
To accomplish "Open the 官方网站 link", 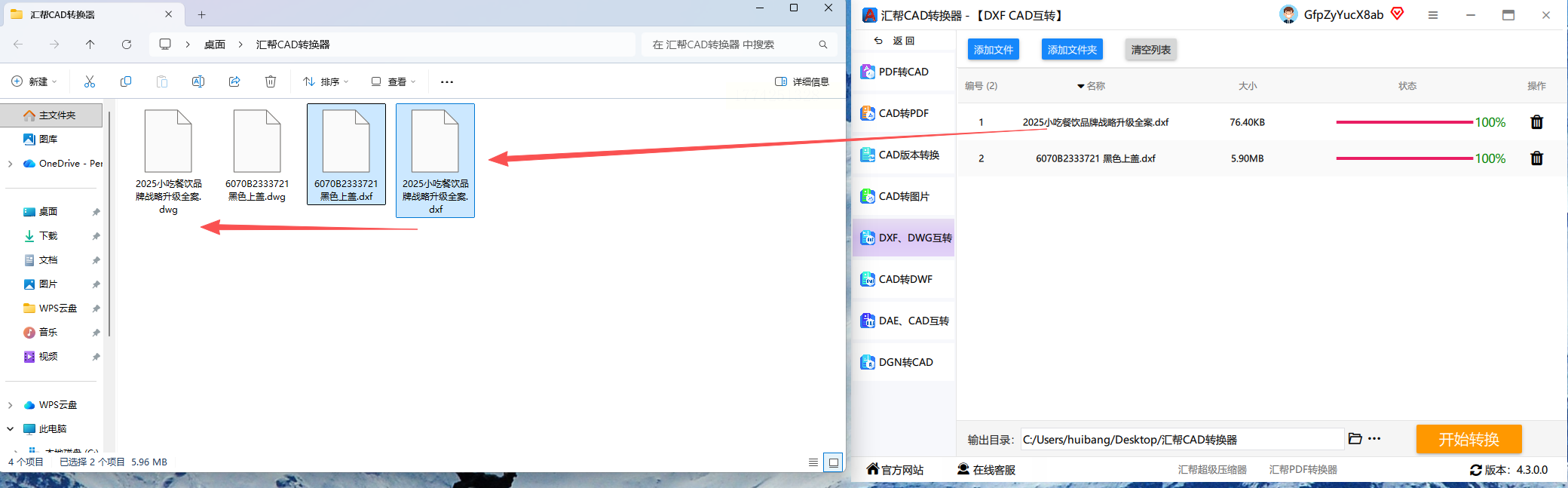I will coord(895,470).
